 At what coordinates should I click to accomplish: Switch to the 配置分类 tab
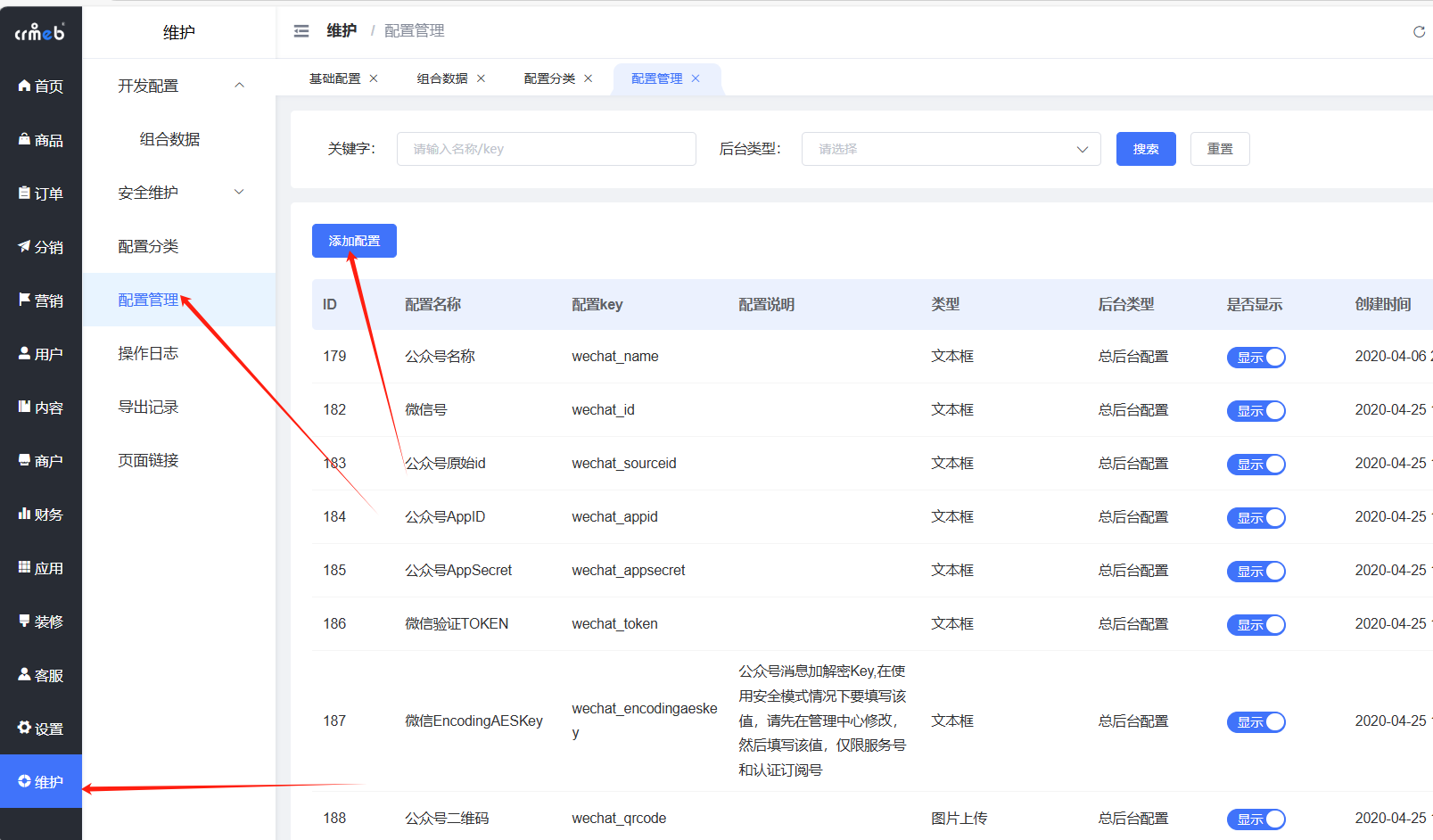pos(549,78)
